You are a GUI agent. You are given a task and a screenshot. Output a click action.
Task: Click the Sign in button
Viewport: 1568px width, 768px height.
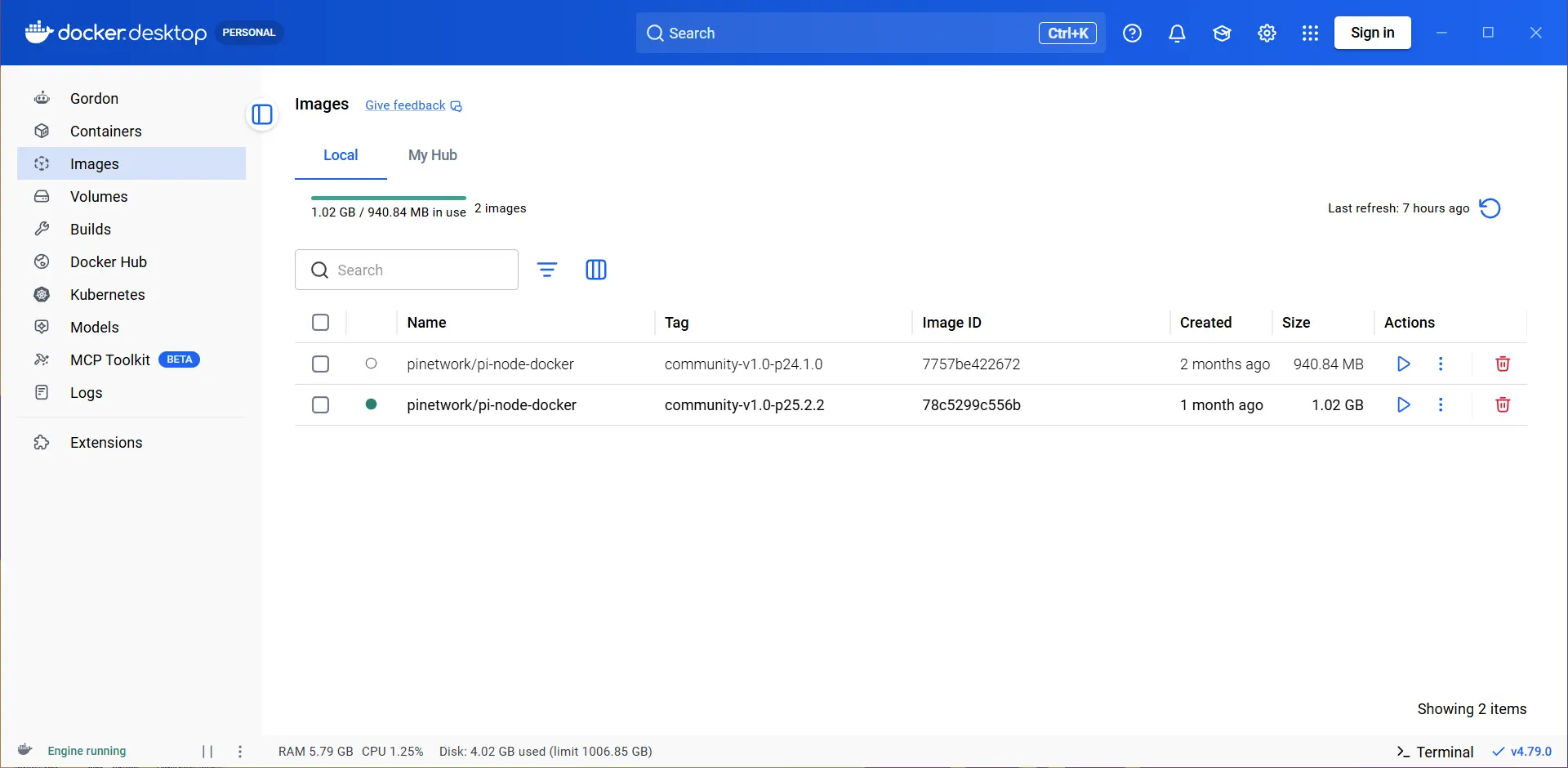tap(1372, 33)
